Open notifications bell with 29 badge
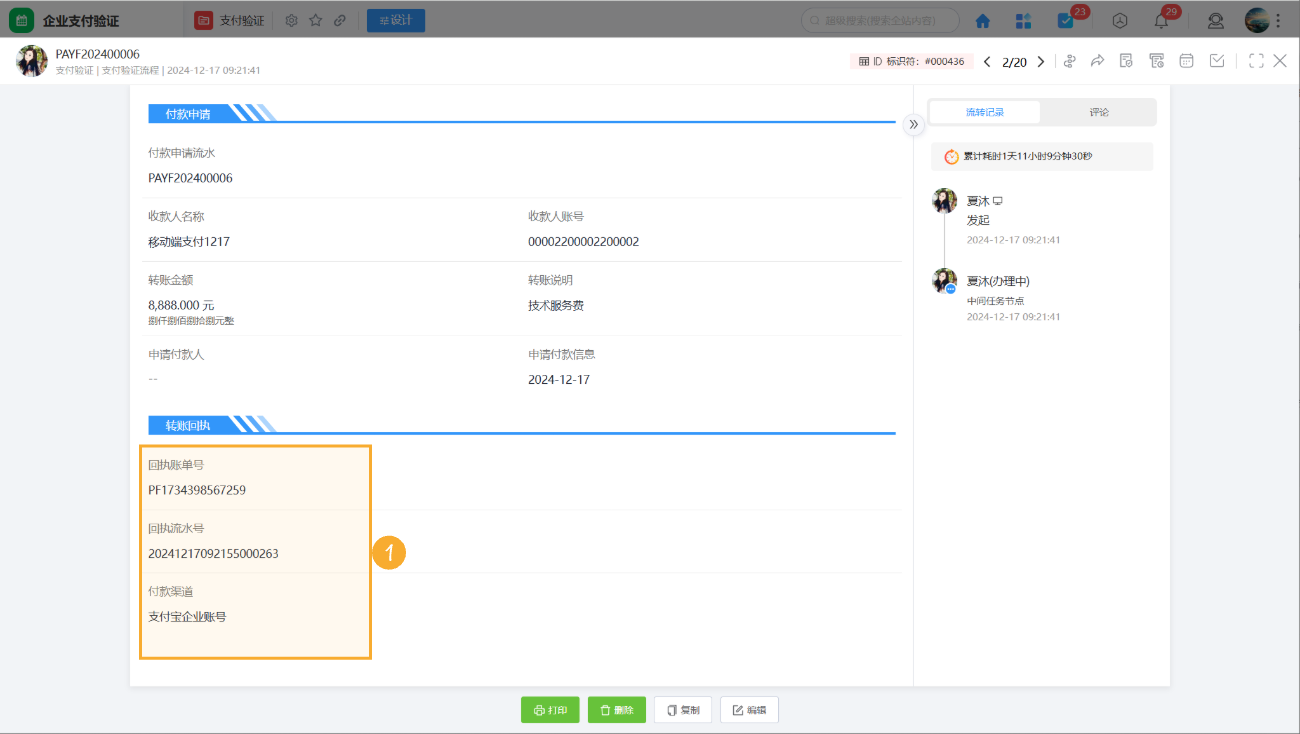 click(x=1161, y=20)
